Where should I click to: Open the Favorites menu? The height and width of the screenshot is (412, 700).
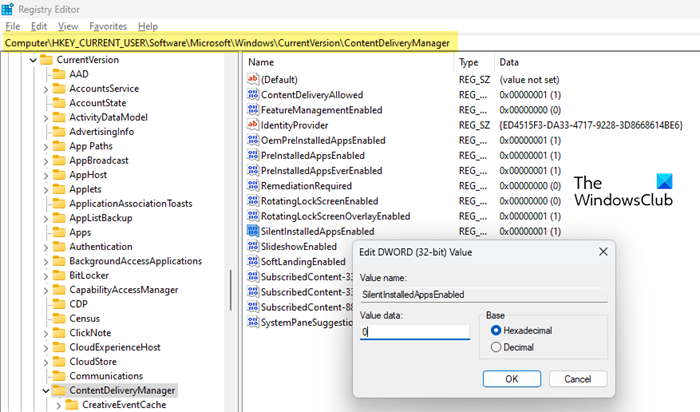click(x=108, y=26)
